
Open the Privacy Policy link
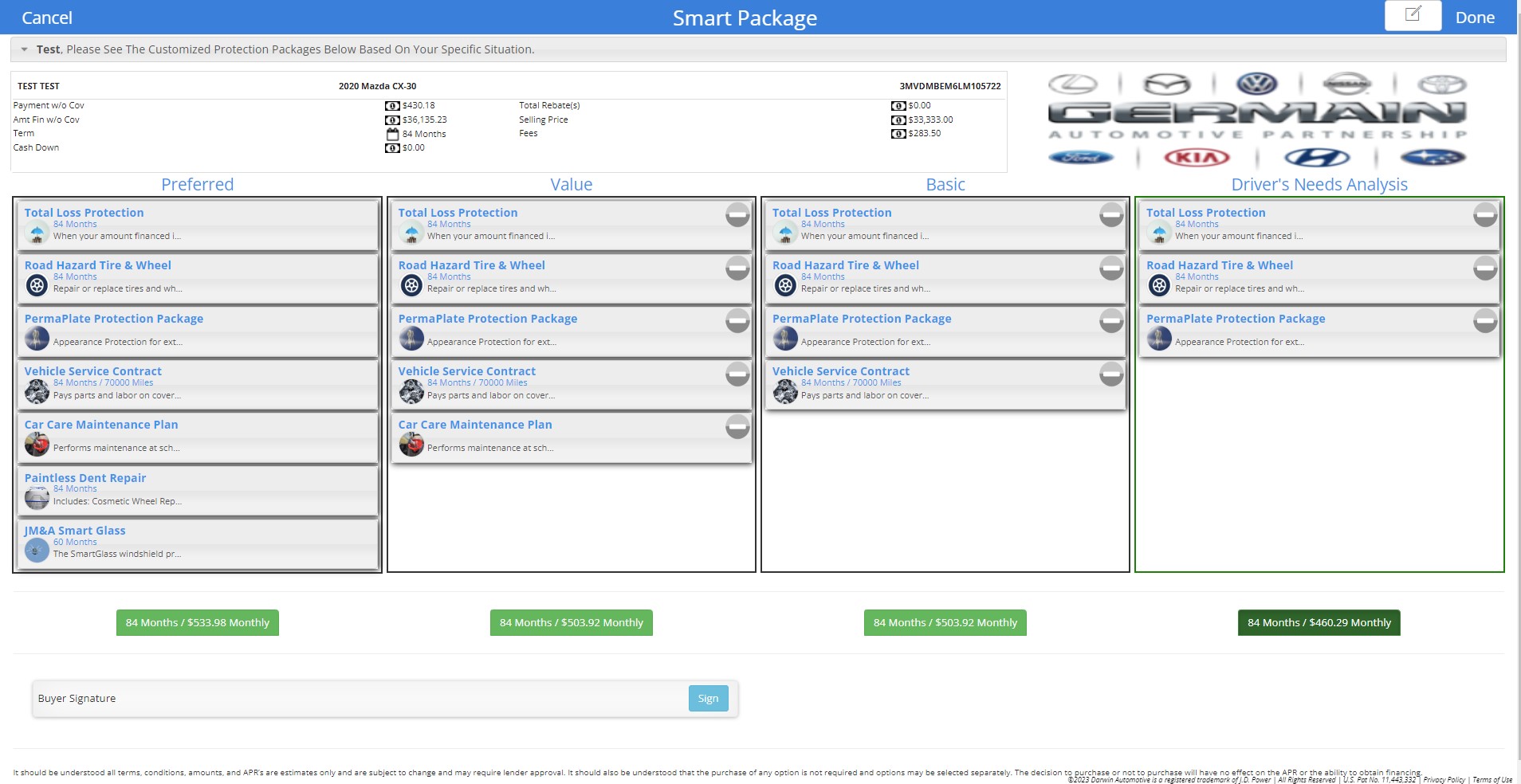tap(1444, 780)
